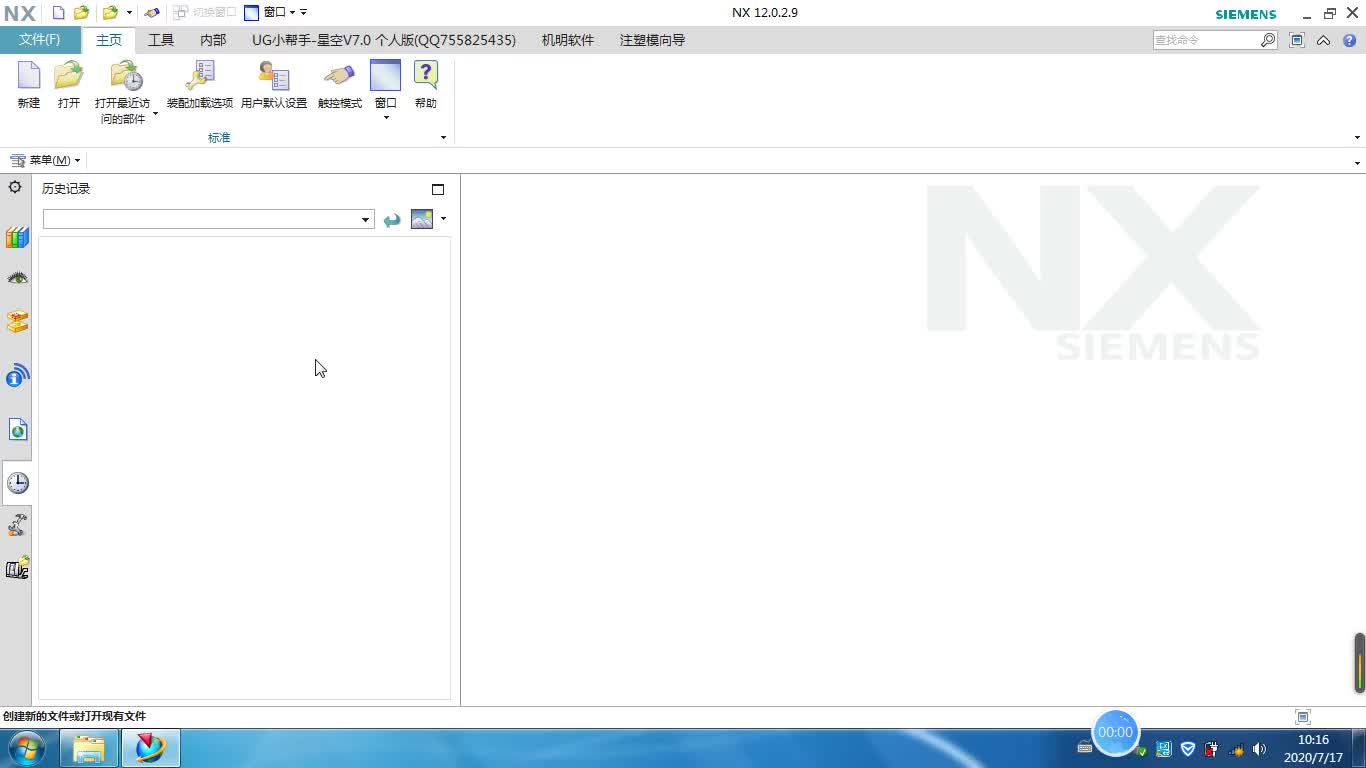The height and width of the screenshot is (768, 1366).
Task: Open the 注塑模向导 tab
Action: [652, 40]
